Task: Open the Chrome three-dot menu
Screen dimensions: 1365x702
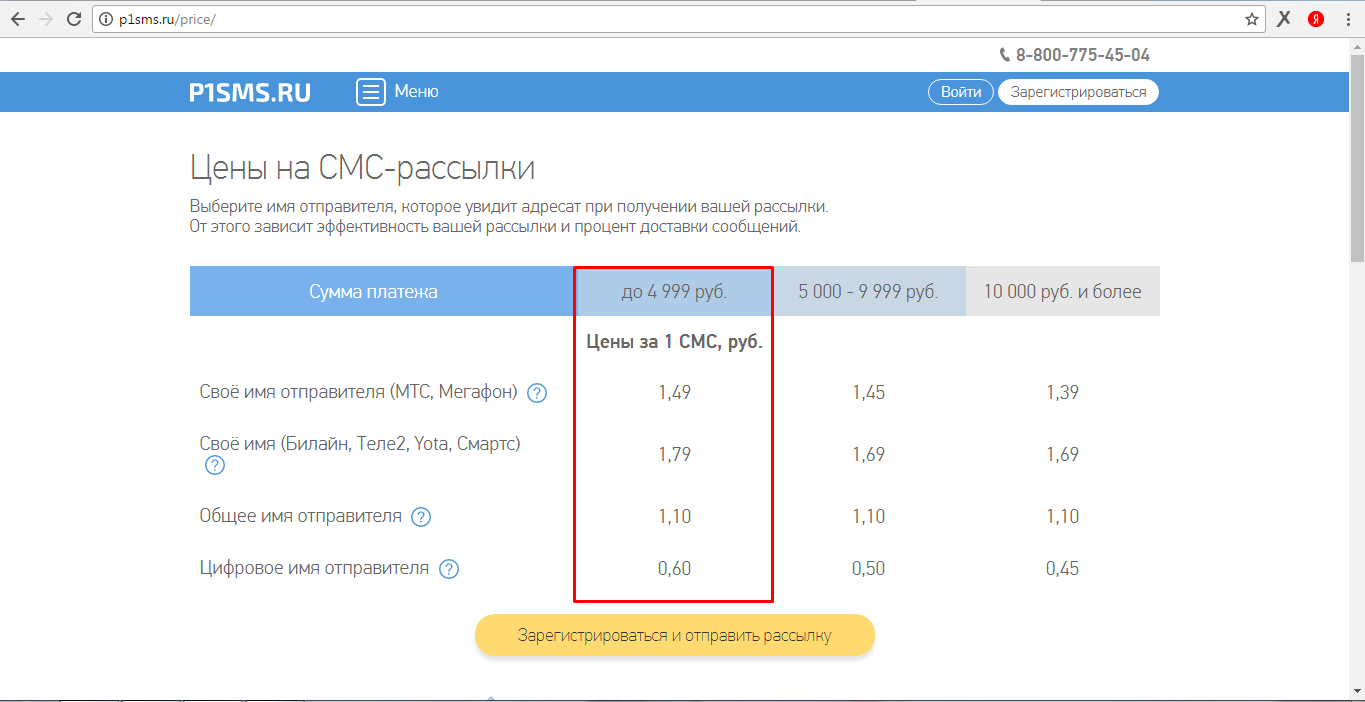Action: pos(1346,19)
